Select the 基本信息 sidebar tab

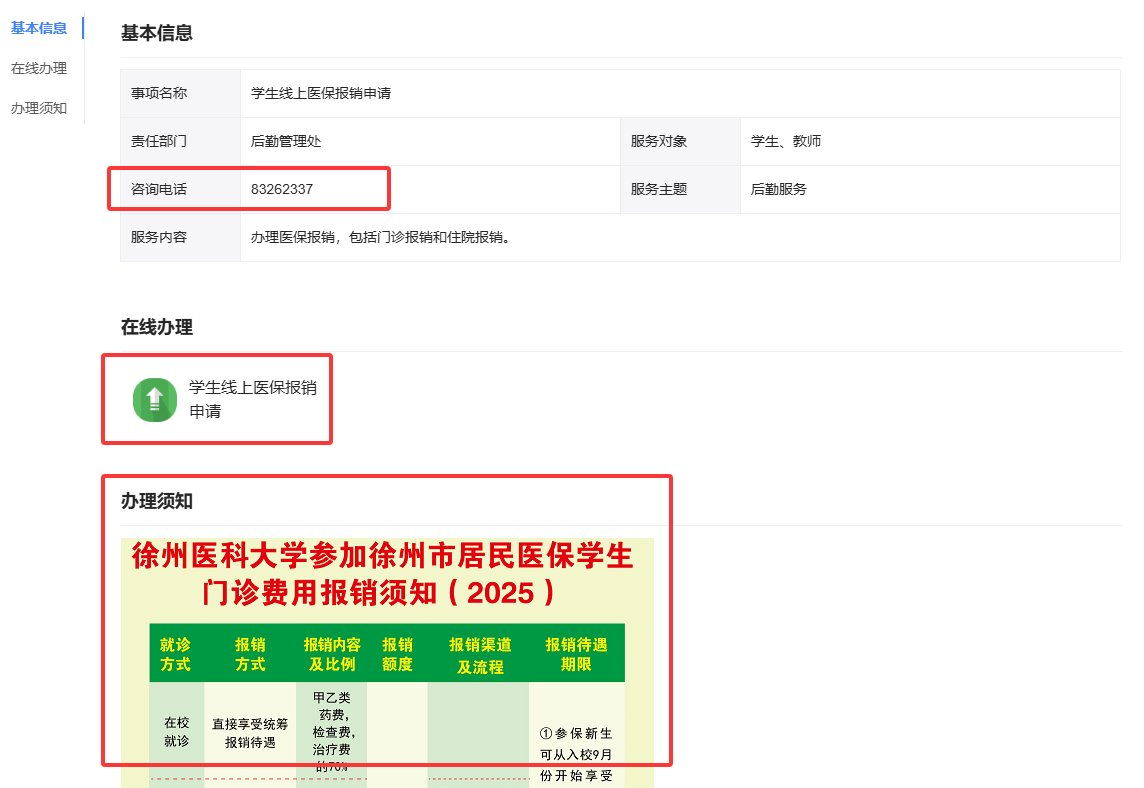click(x=39, y=28)
